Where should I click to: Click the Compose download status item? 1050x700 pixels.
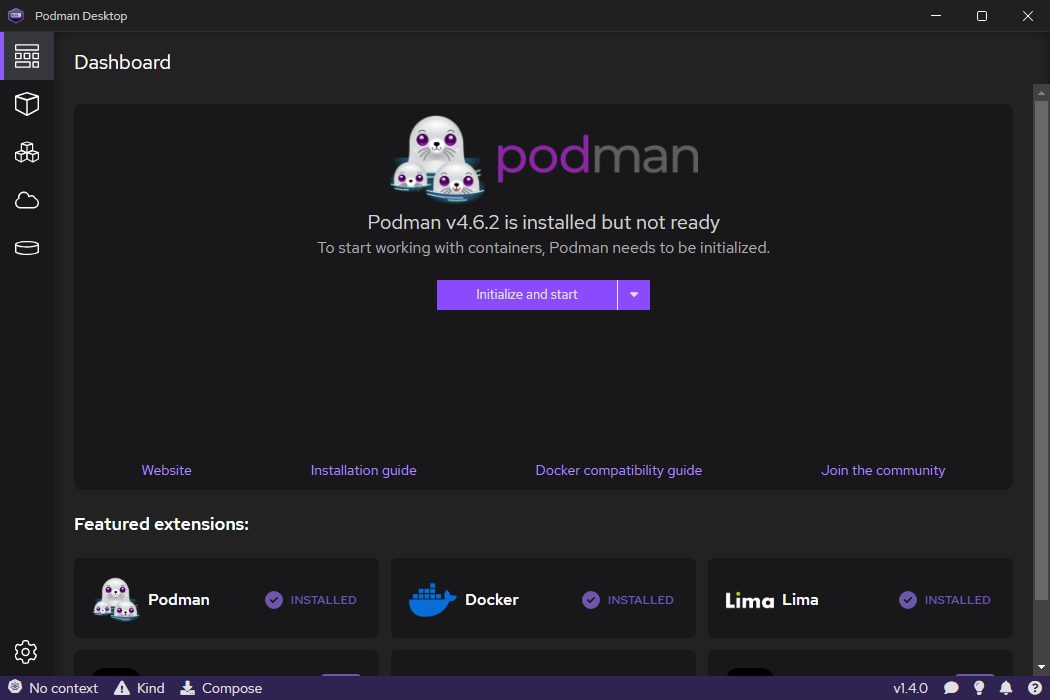click(x=221, y=688)
